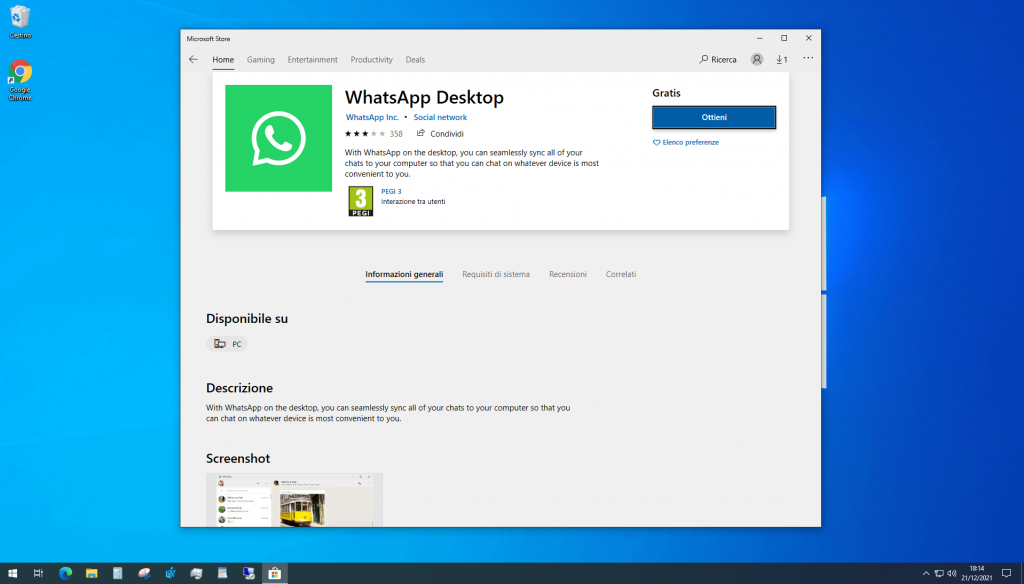Open the downloads and updates indicator
The image size is (1024, 584).
(x=782, y=60)
